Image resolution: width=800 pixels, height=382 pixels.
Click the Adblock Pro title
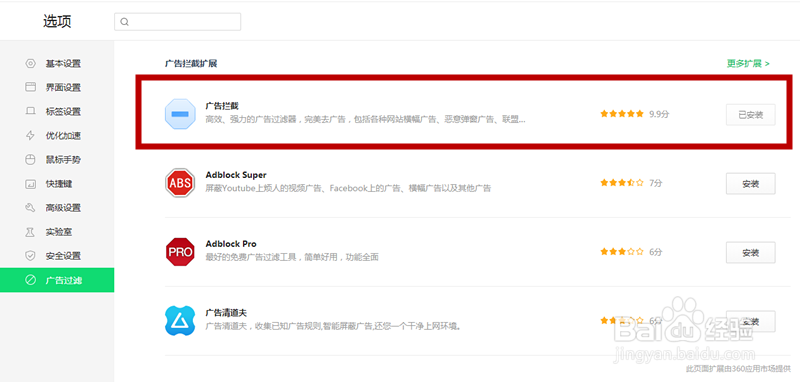pos(231,244)
